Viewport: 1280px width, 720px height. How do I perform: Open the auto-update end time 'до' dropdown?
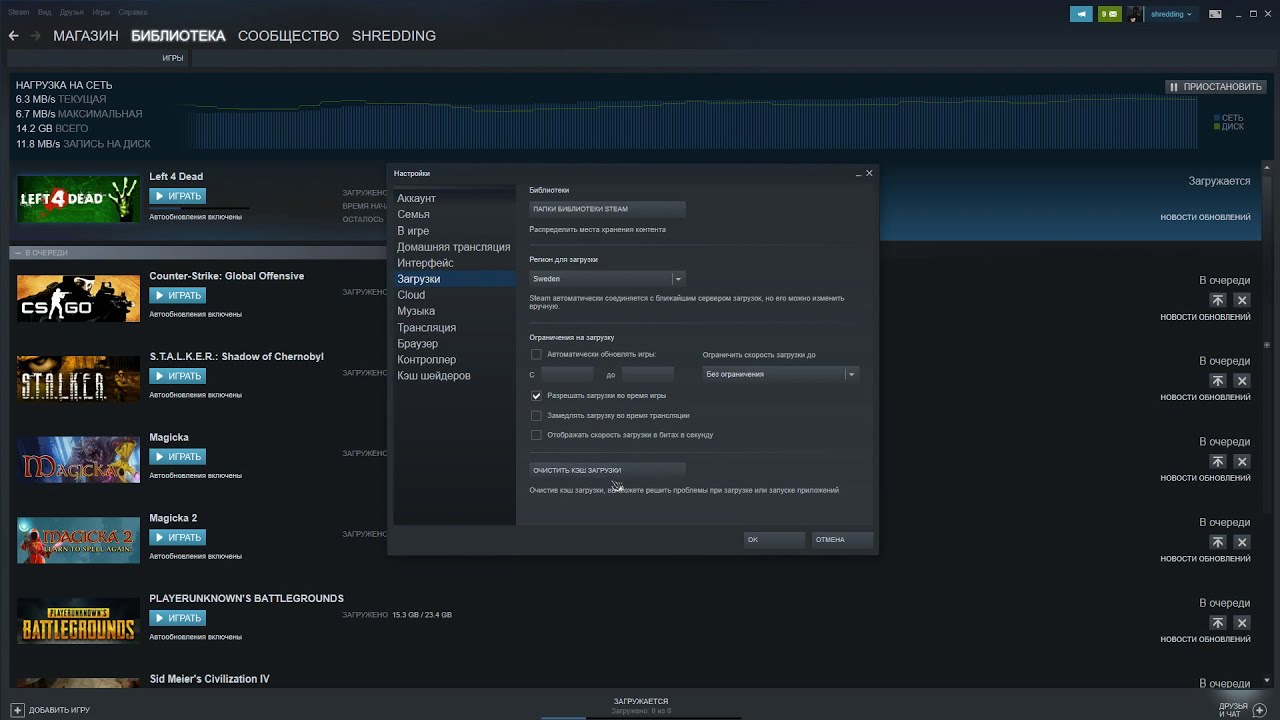647,374
